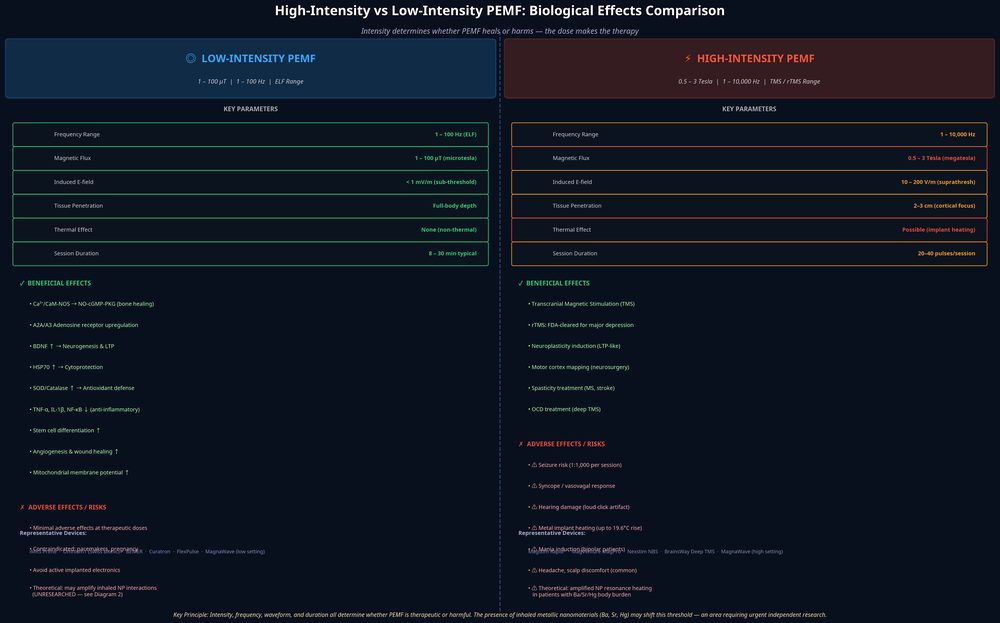Select the X icon beside left ADVERSE EFFECTS / RISKS
1000x623 pixels.
22,506
